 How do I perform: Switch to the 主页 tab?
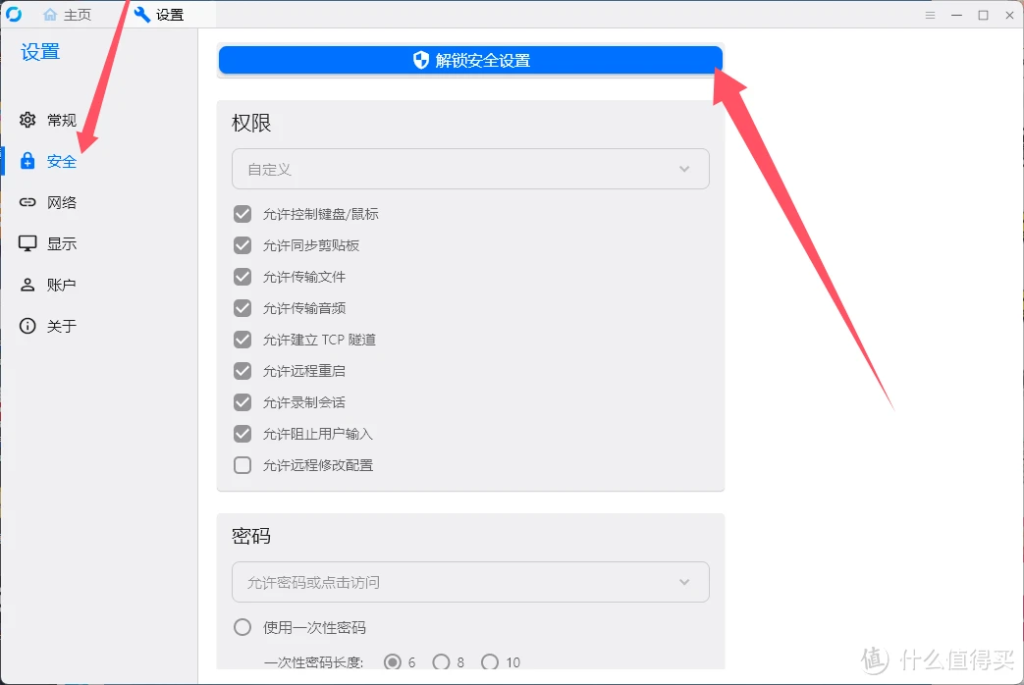click(x=67, y=14)
